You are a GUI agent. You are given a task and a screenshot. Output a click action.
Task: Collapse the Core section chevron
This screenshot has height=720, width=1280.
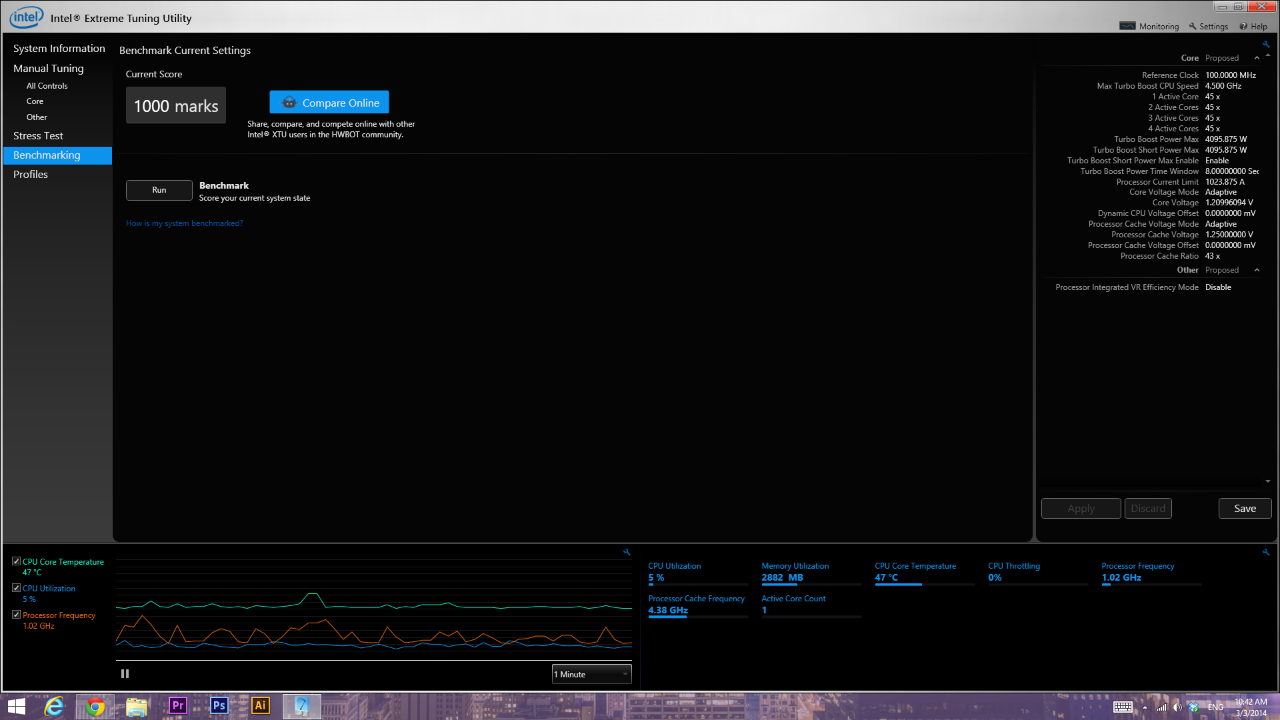pos(1257,58)
